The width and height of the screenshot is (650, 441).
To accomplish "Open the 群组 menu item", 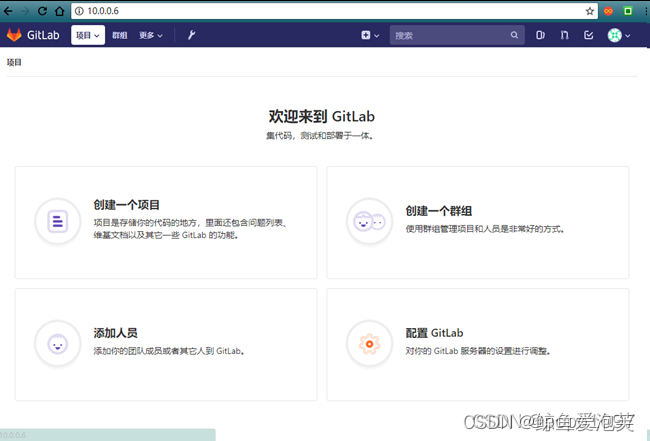I will 119,35.
